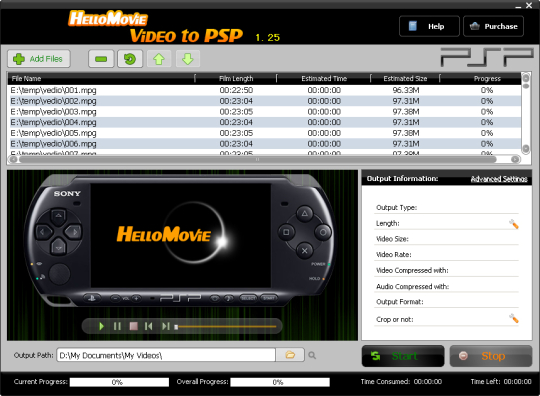Viewport: 540px width, 396px height.
Task: Click the Current Progress bar
Action: pyautogui.click(x=119, y=382)
